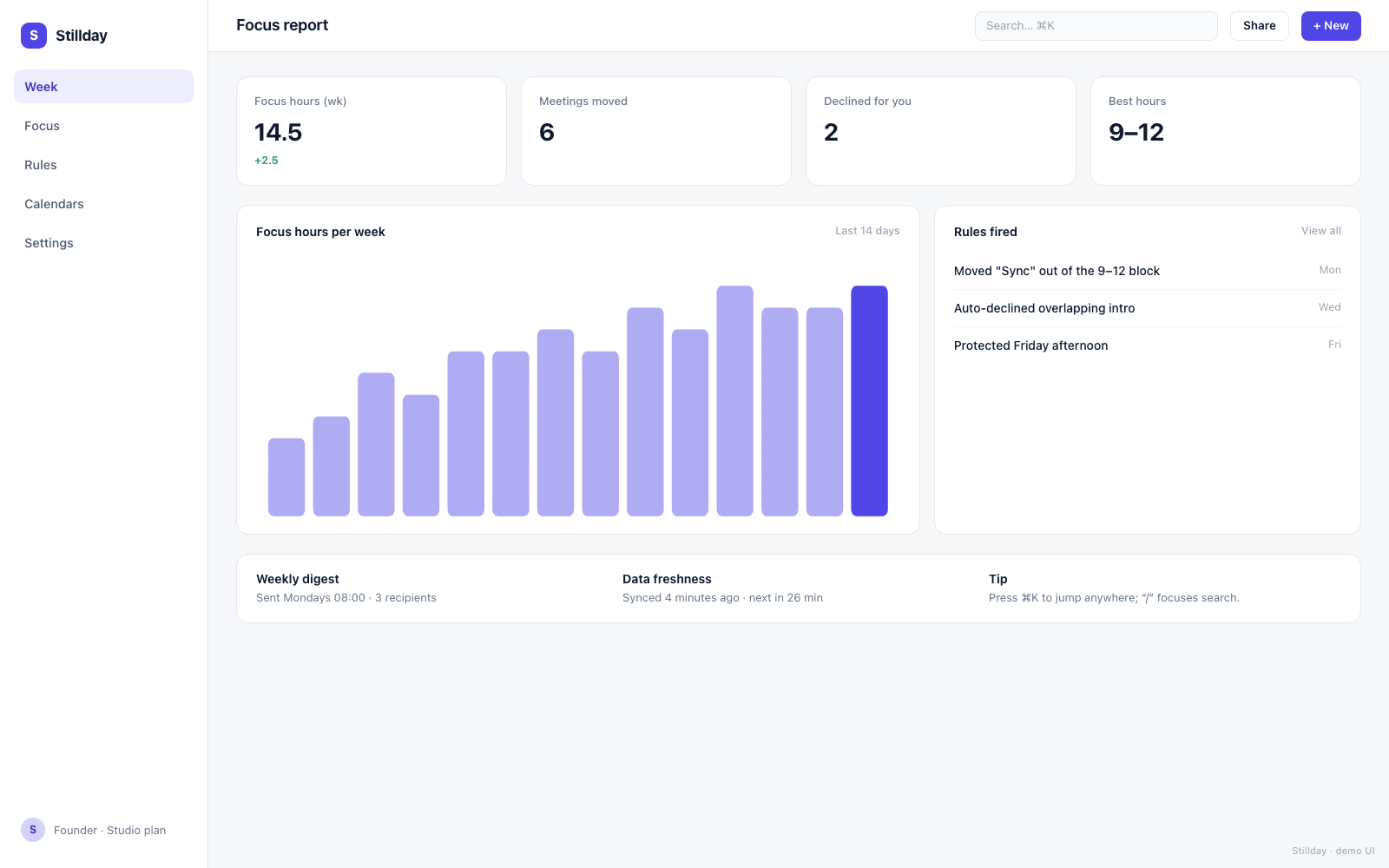
Task: Click 'Synced 4 minutes ago' text
Action: coord(681,598)
